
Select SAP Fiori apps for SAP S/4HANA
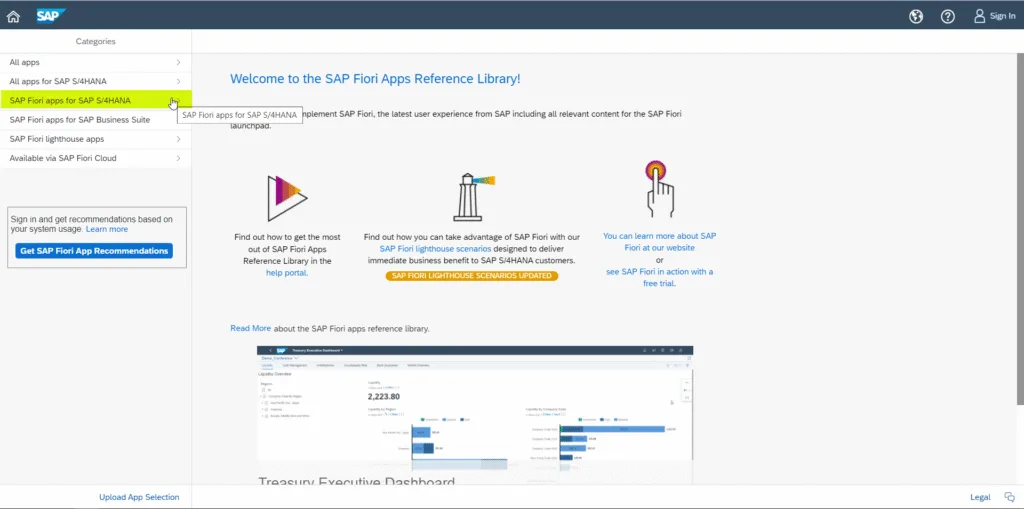95,101
